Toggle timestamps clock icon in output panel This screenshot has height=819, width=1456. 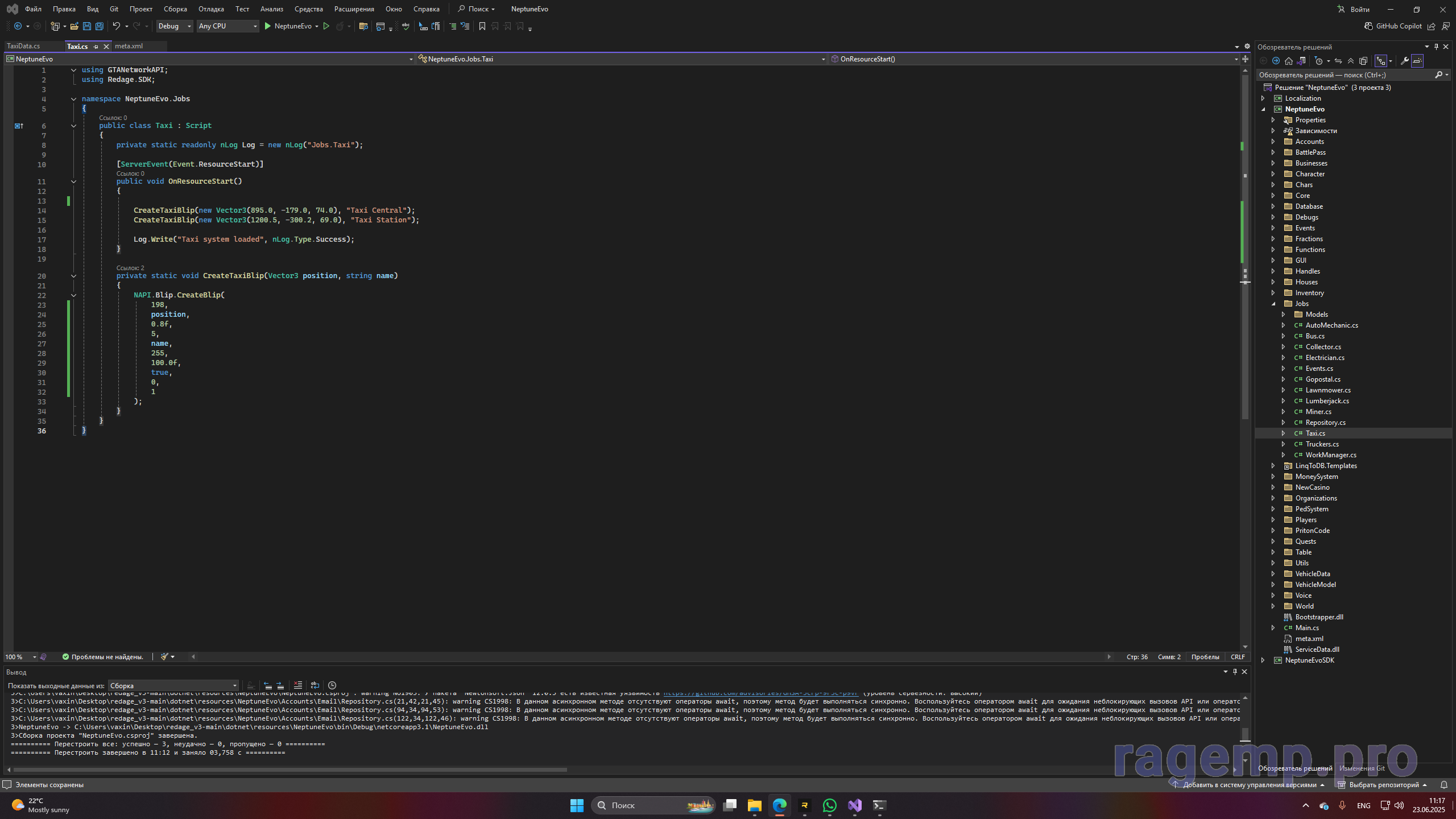point(332,685)
